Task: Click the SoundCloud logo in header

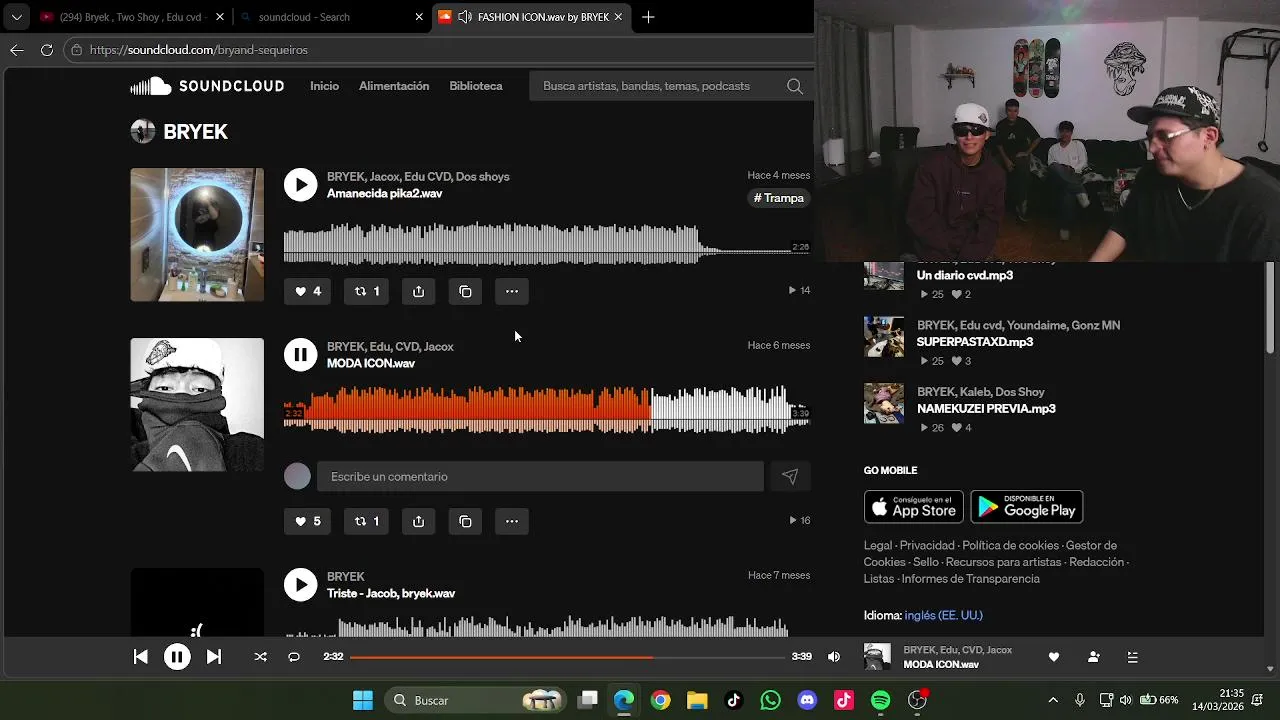Action: click(x=207, y=86)
